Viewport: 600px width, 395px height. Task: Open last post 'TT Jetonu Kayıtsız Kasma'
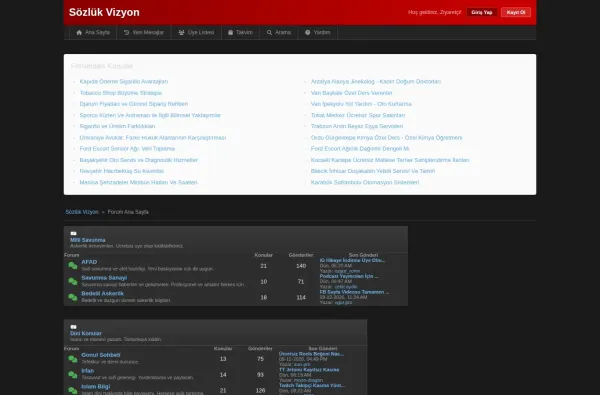309,370
